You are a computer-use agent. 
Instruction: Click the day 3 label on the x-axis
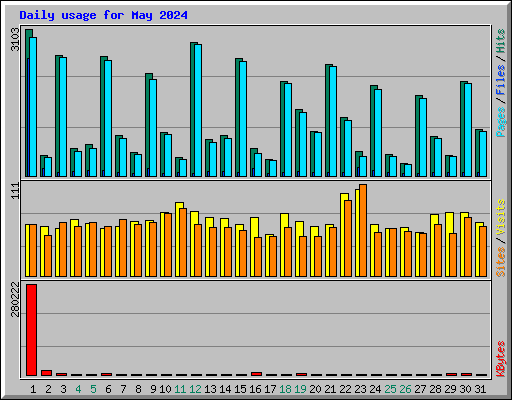(x=63, y=389)
